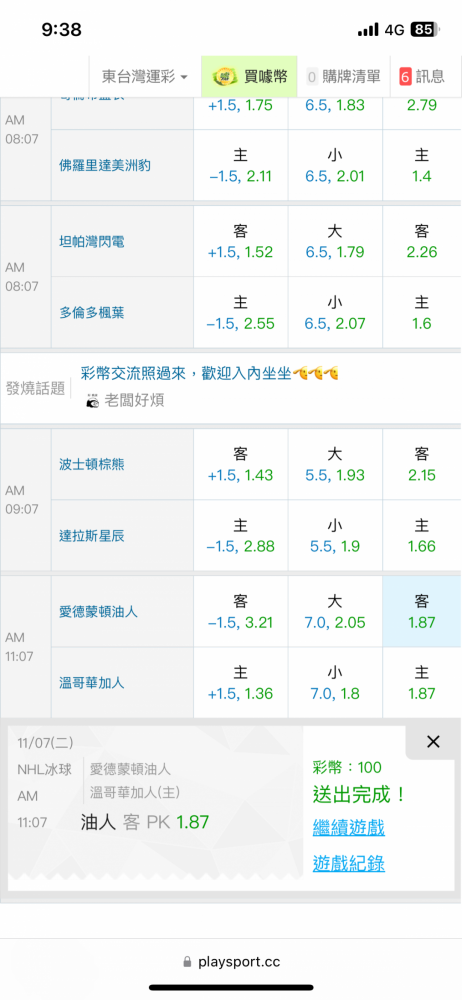Click the 繼續遊戲 link
This screenshot has height=1000, width=462.
(348, 828)
